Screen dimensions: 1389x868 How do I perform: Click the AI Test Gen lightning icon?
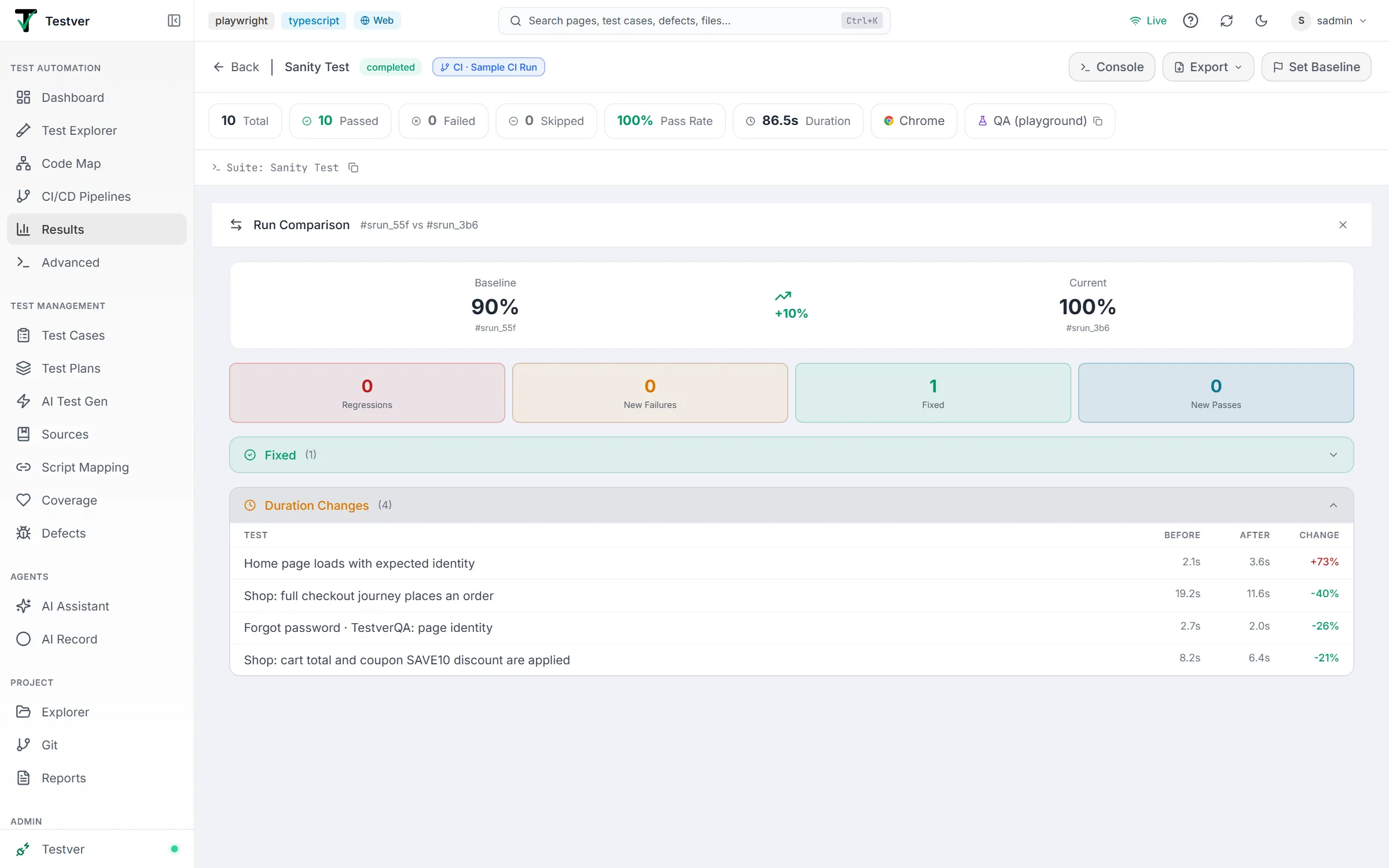[23, 402]
